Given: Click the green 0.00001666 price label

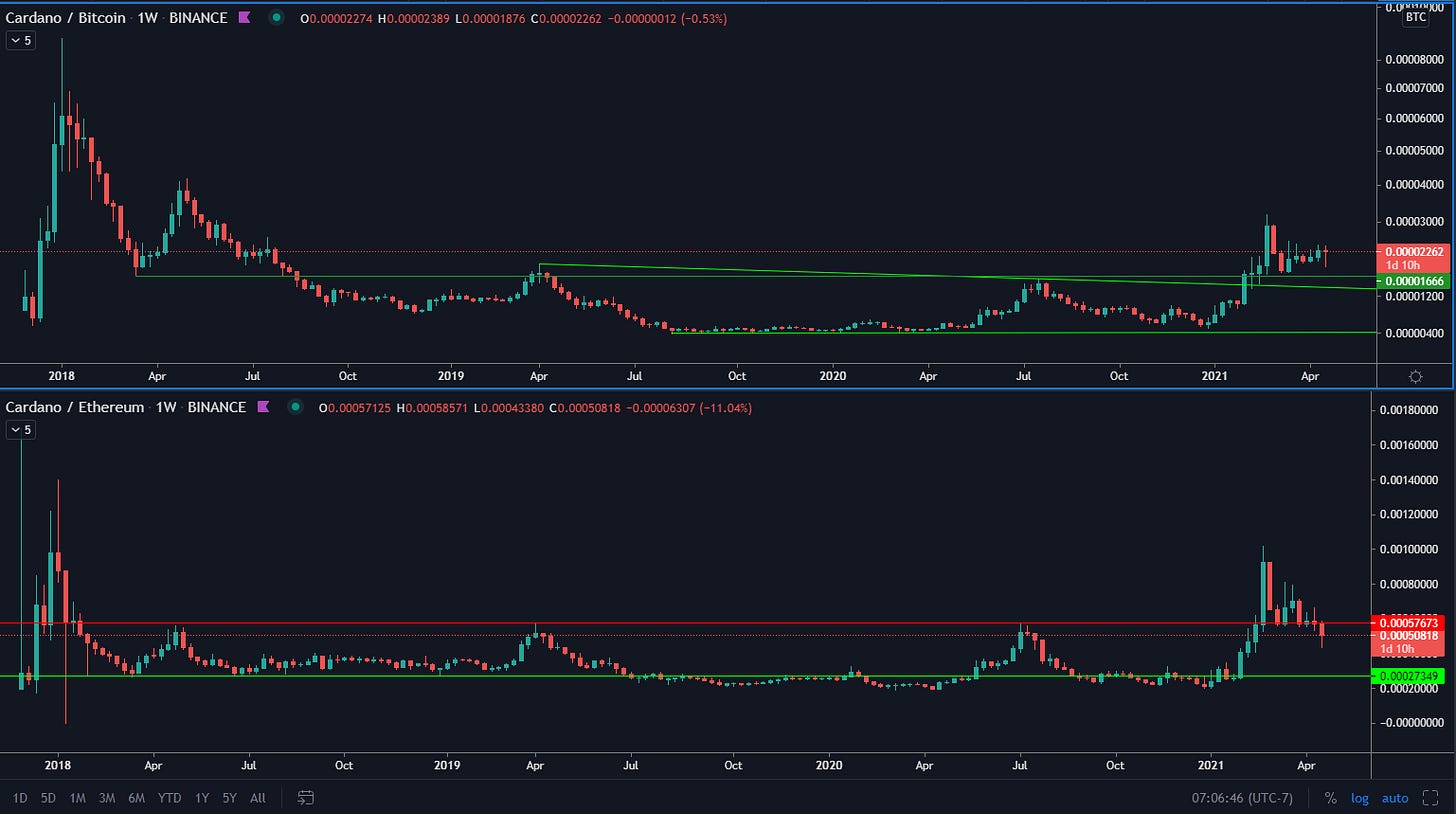Looking at the screenshot, I should tap(1413, 282).
